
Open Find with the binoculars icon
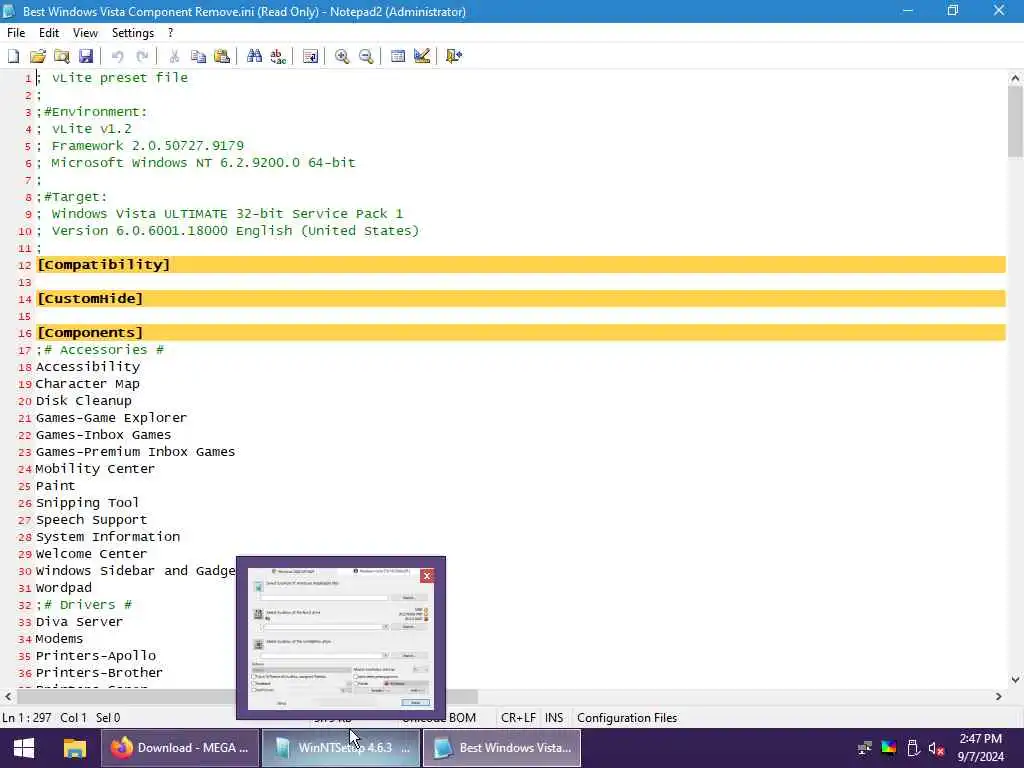click(254, 56)
